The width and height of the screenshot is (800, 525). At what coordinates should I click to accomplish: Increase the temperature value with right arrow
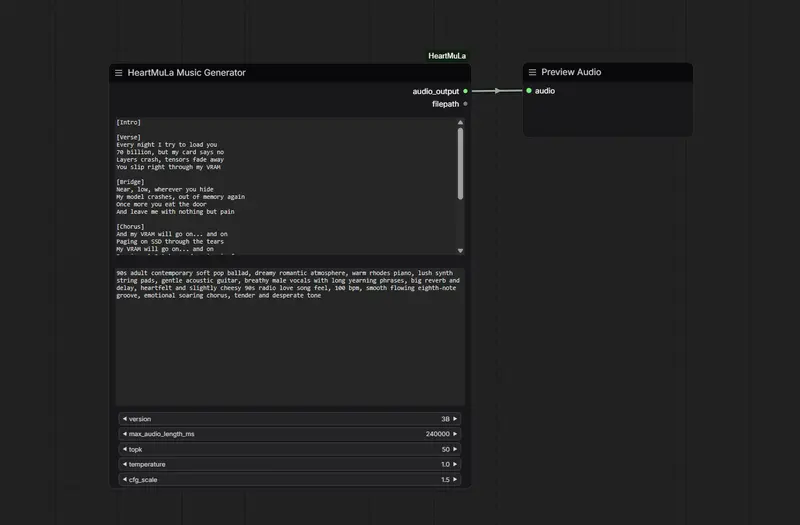tap(455, 465)
